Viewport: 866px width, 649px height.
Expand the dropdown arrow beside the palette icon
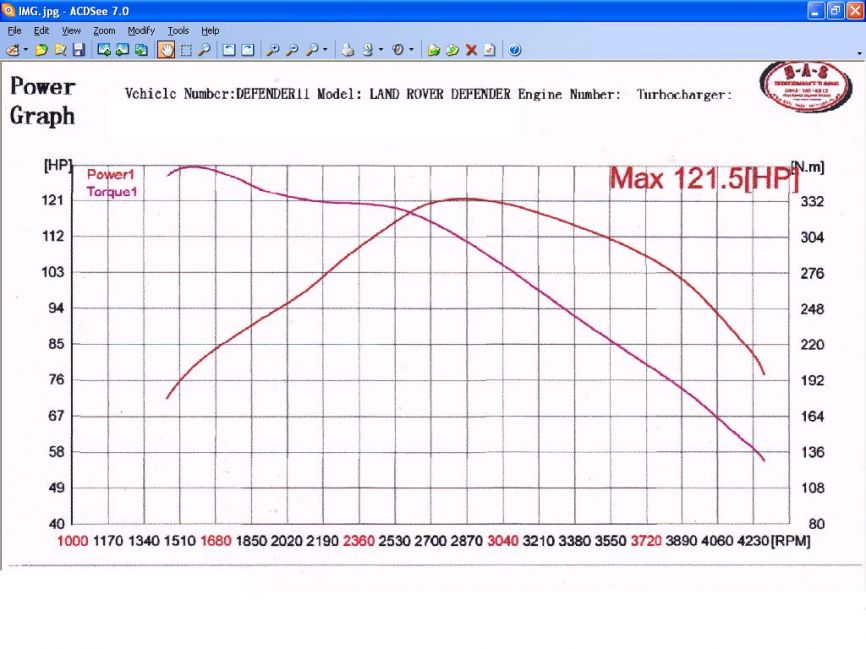click(25, 50)
